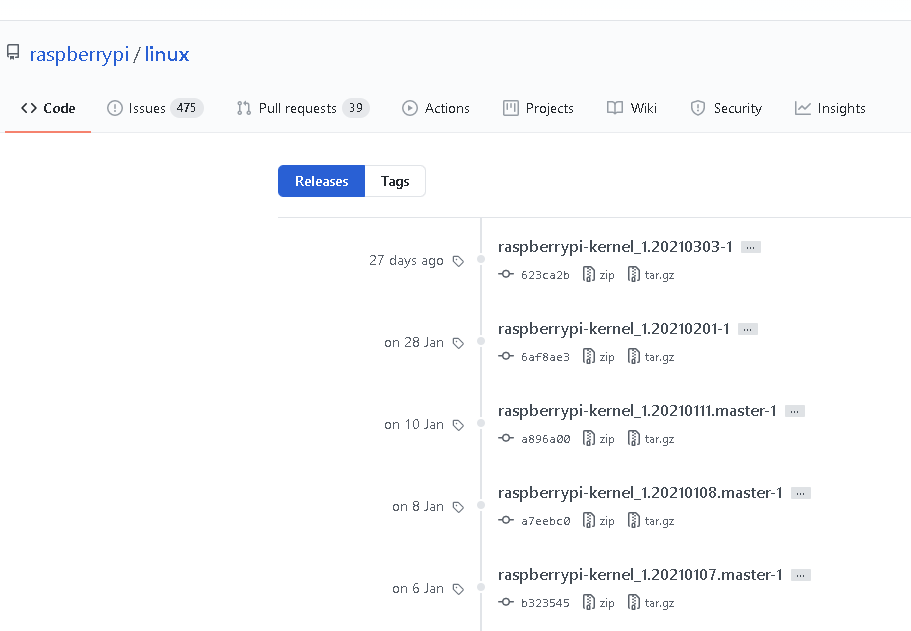
Task: Expand ellipsis details for raspberrypi-kernel_1.20210303-1
Action: point(751,247)
